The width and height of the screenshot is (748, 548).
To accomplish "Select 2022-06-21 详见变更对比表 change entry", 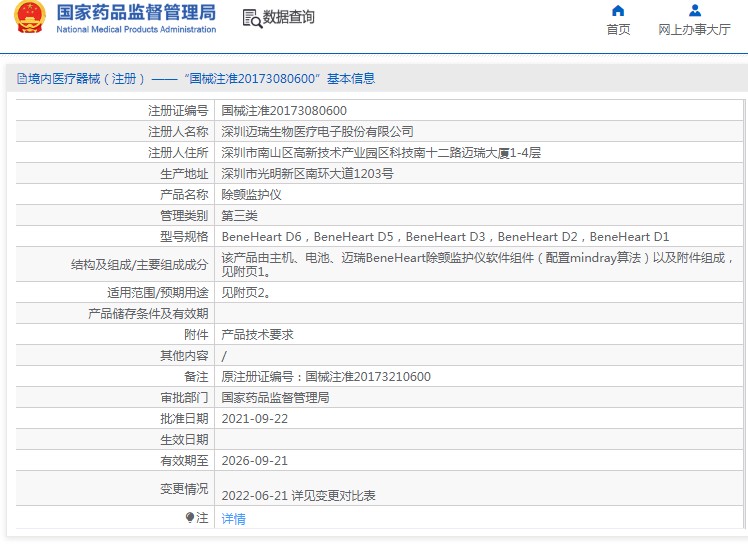I will click(299, 496).
